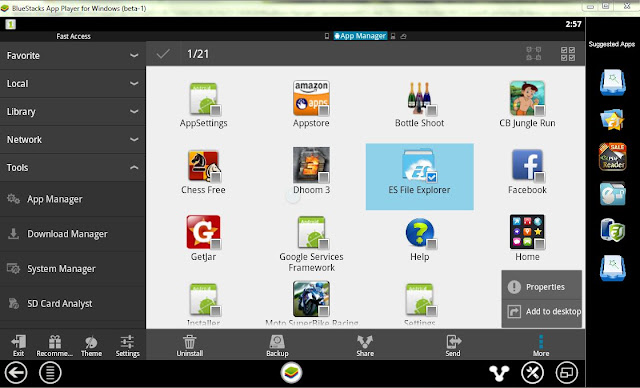Screen dimensions: 640x388
Task: Click the BlueStacks home button
Action: point(291,373)
